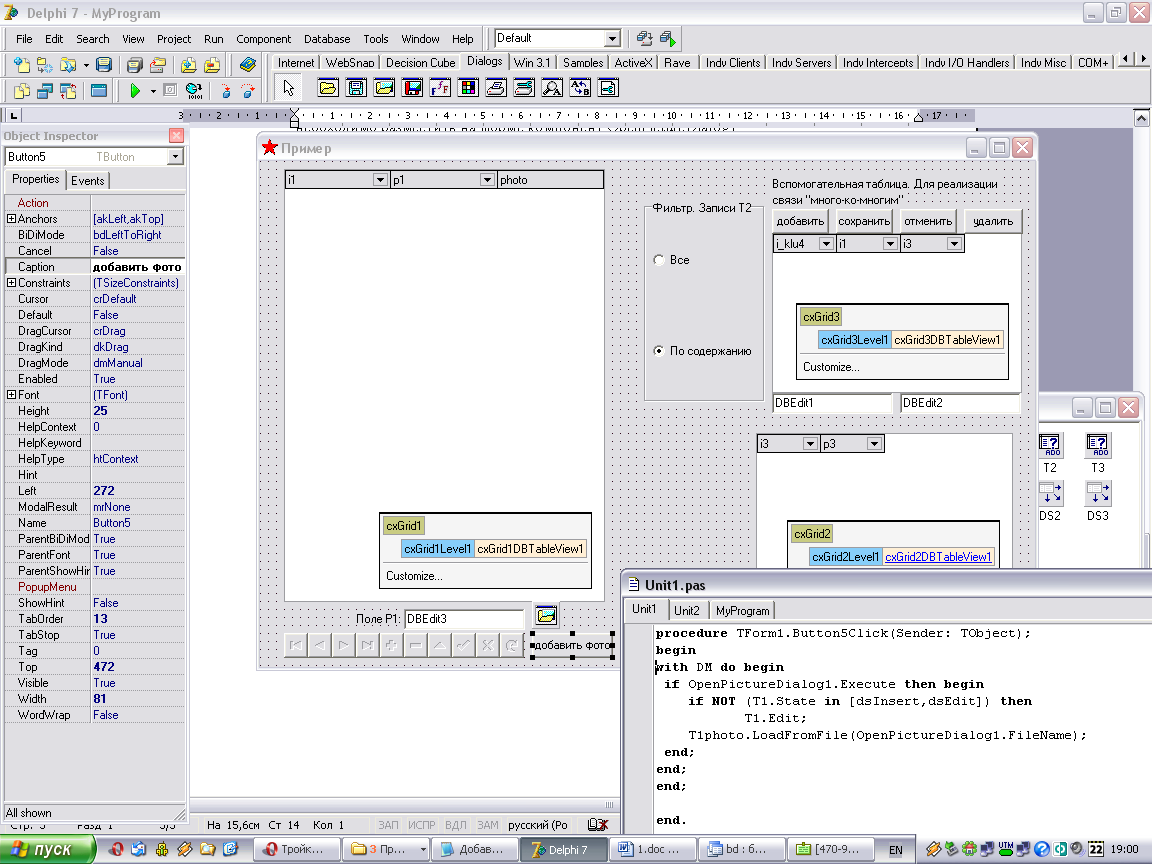Select ColorDialog component in palette
This screenshot has height=864, width=1152.
tap(468, 88)
